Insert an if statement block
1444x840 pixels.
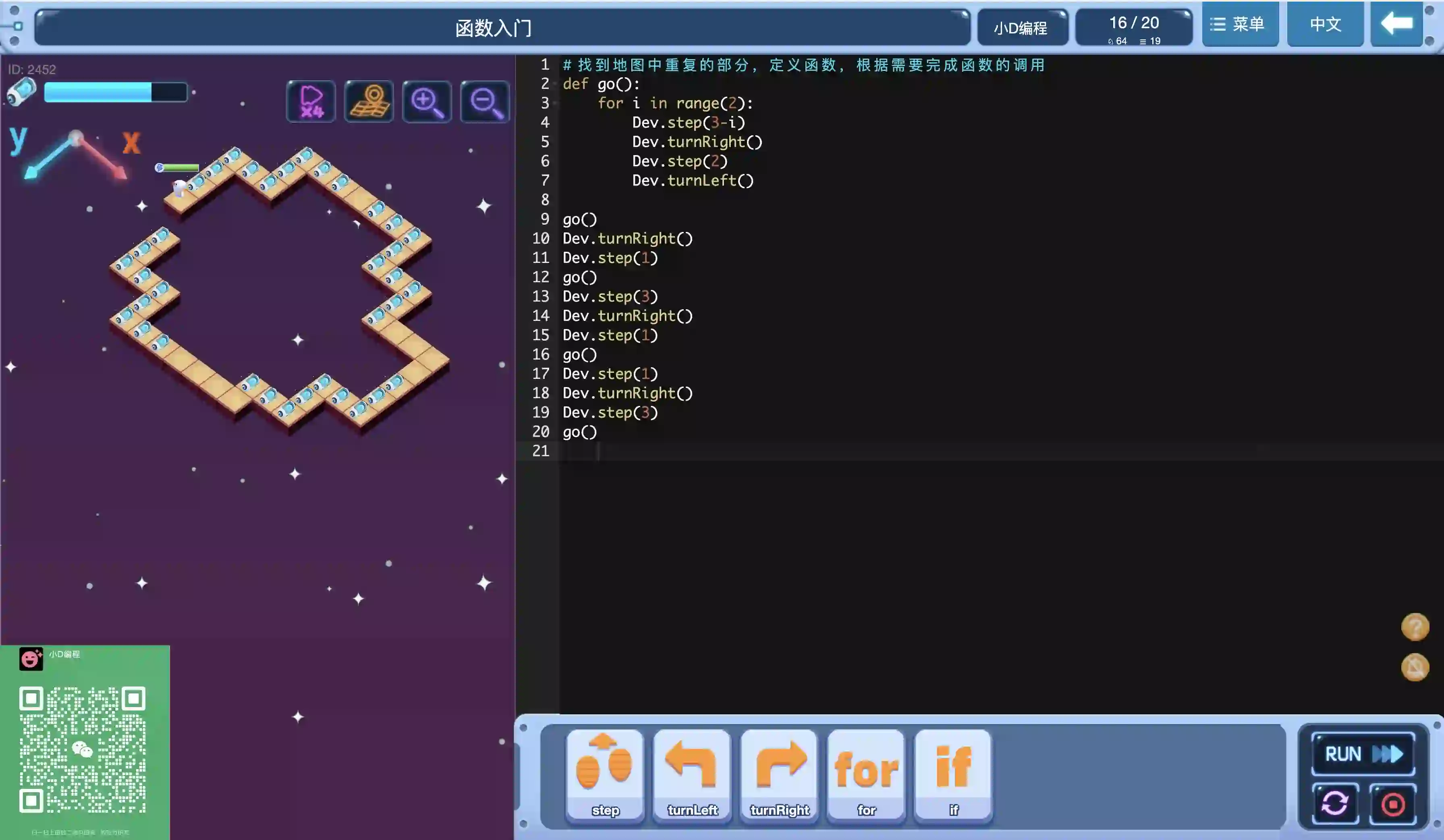click(x=954, y=775)
